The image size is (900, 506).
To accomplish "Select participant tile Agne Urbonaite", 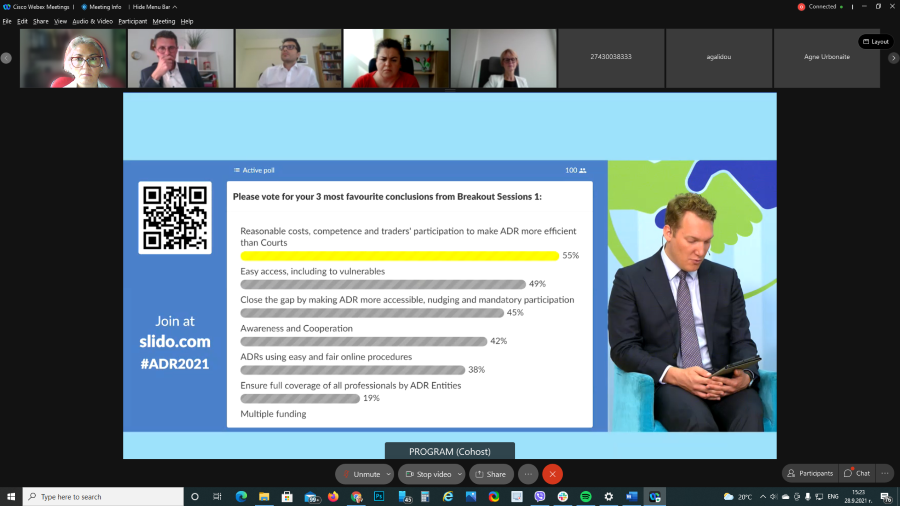I will click(827, 59).
